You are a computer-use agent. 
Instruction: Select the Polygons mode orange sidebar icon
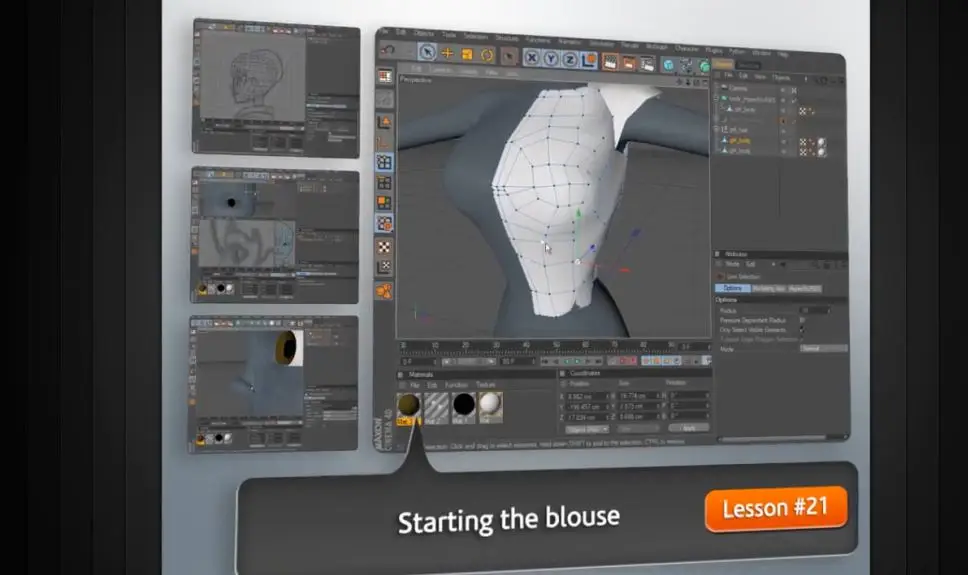[x=384, y=203]
